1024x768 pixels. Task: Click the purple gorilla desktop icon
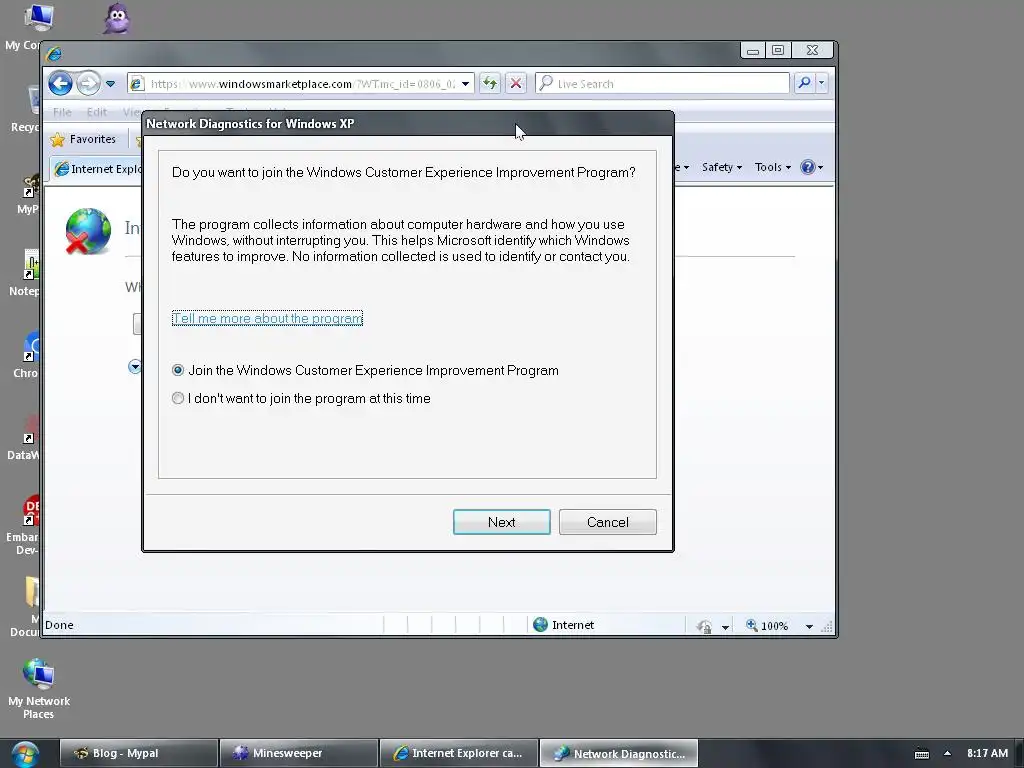[117, 19]
